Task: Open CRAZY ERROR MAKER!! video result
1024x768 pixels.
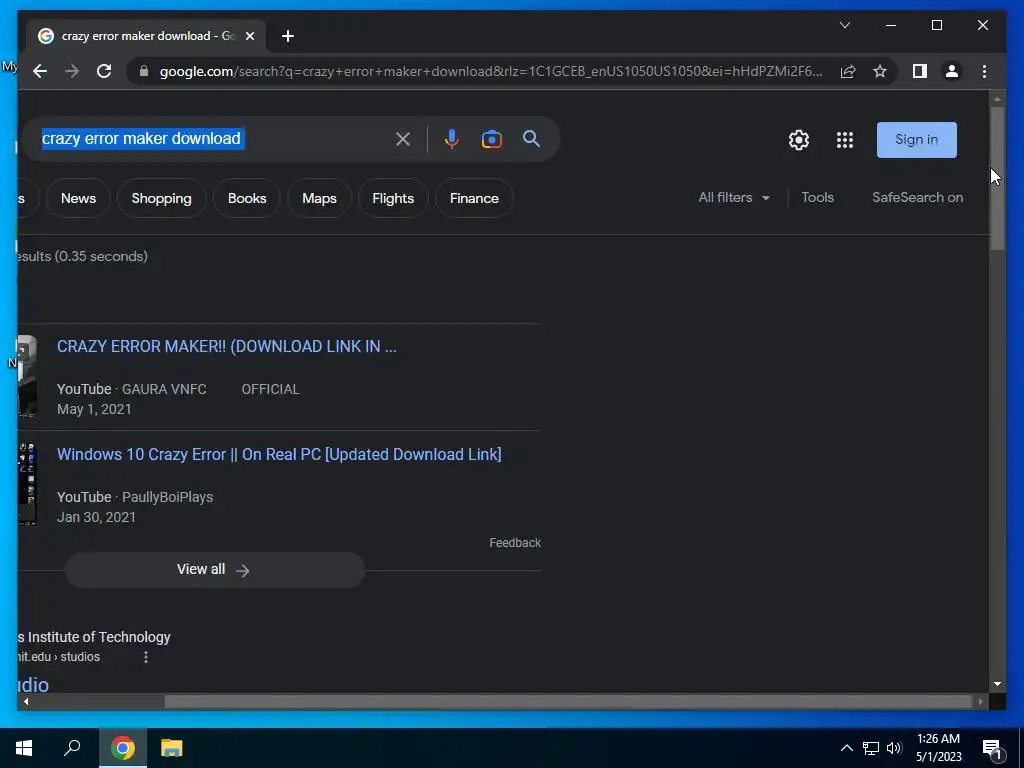Action: [227, 346]
